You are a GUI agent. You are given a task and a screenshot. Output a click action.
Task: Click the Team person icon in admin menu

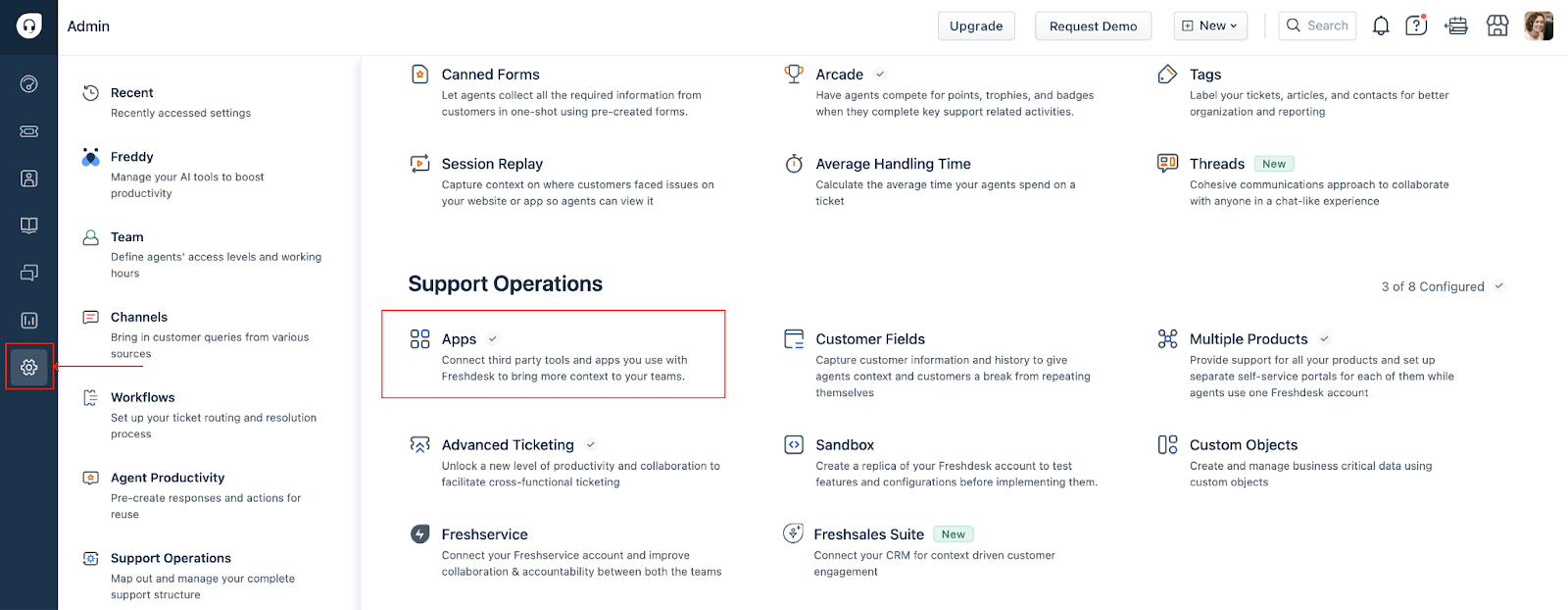(x=90, y=237)
